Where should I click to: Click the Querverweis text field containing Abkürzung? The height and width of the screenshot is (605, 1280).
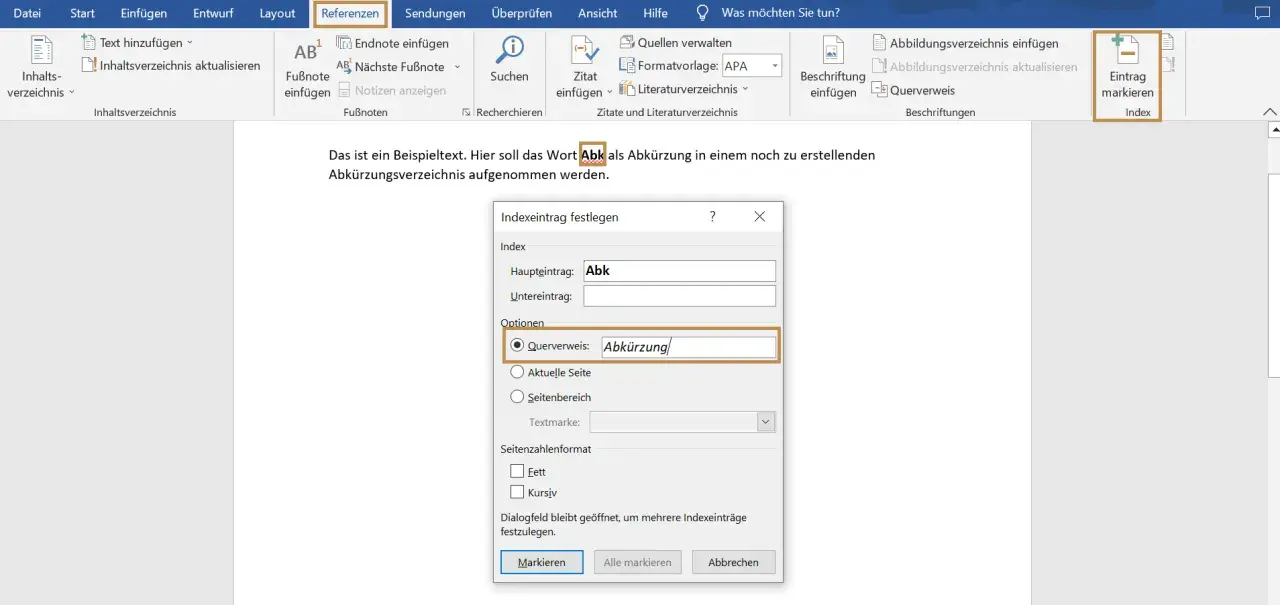[688, 347]
